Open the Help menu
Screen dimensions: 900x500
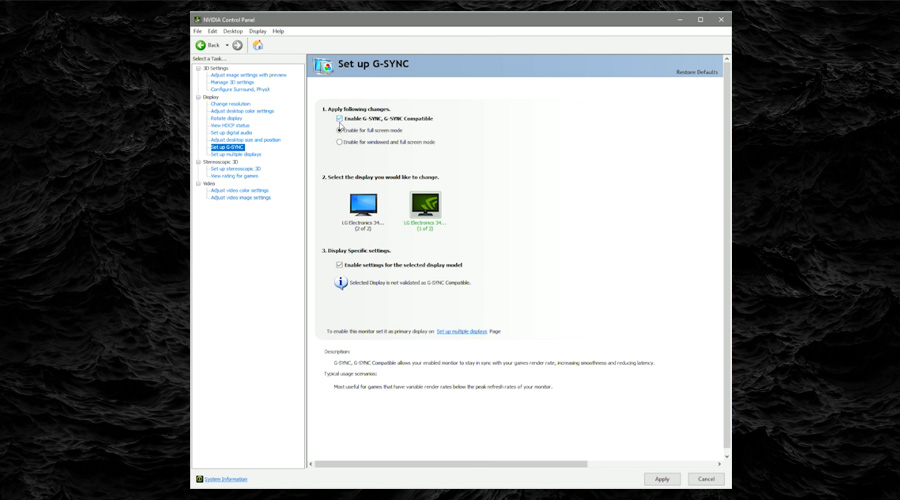pyautogui.click(x=278, y=31)
